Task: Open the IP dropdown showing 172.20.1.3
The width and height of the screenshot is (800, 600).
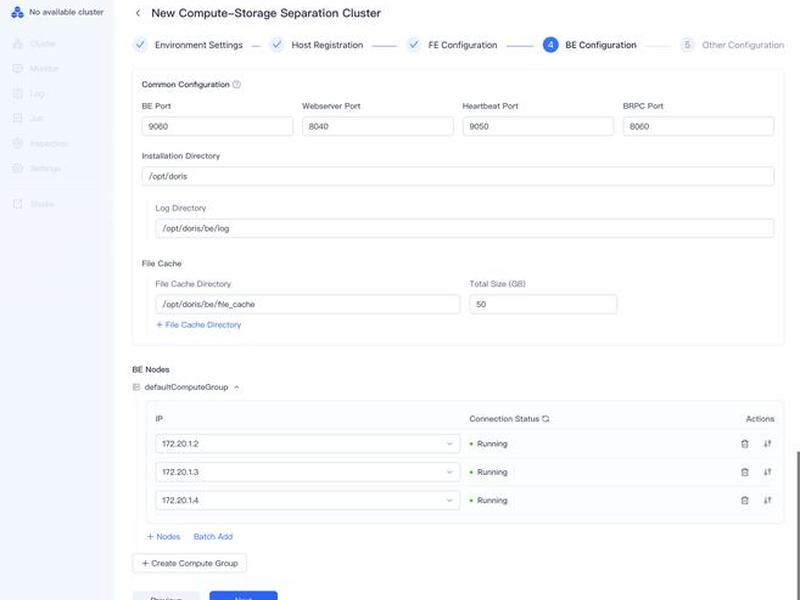Action: tap(308, 472)
